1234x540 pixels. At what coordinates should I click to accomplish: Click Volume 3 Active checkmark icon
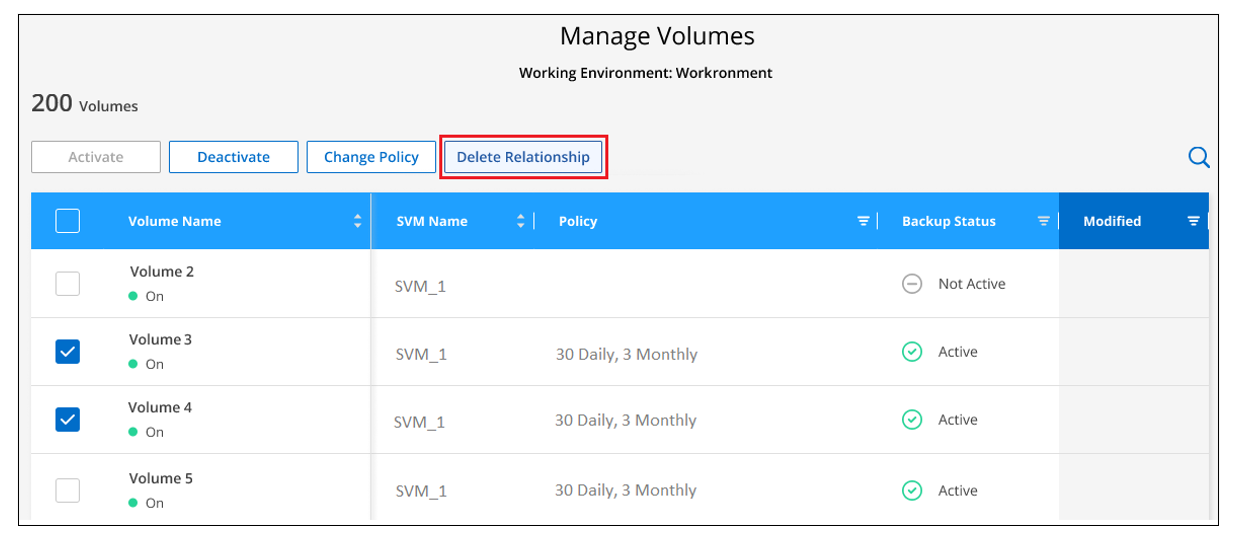911,352
